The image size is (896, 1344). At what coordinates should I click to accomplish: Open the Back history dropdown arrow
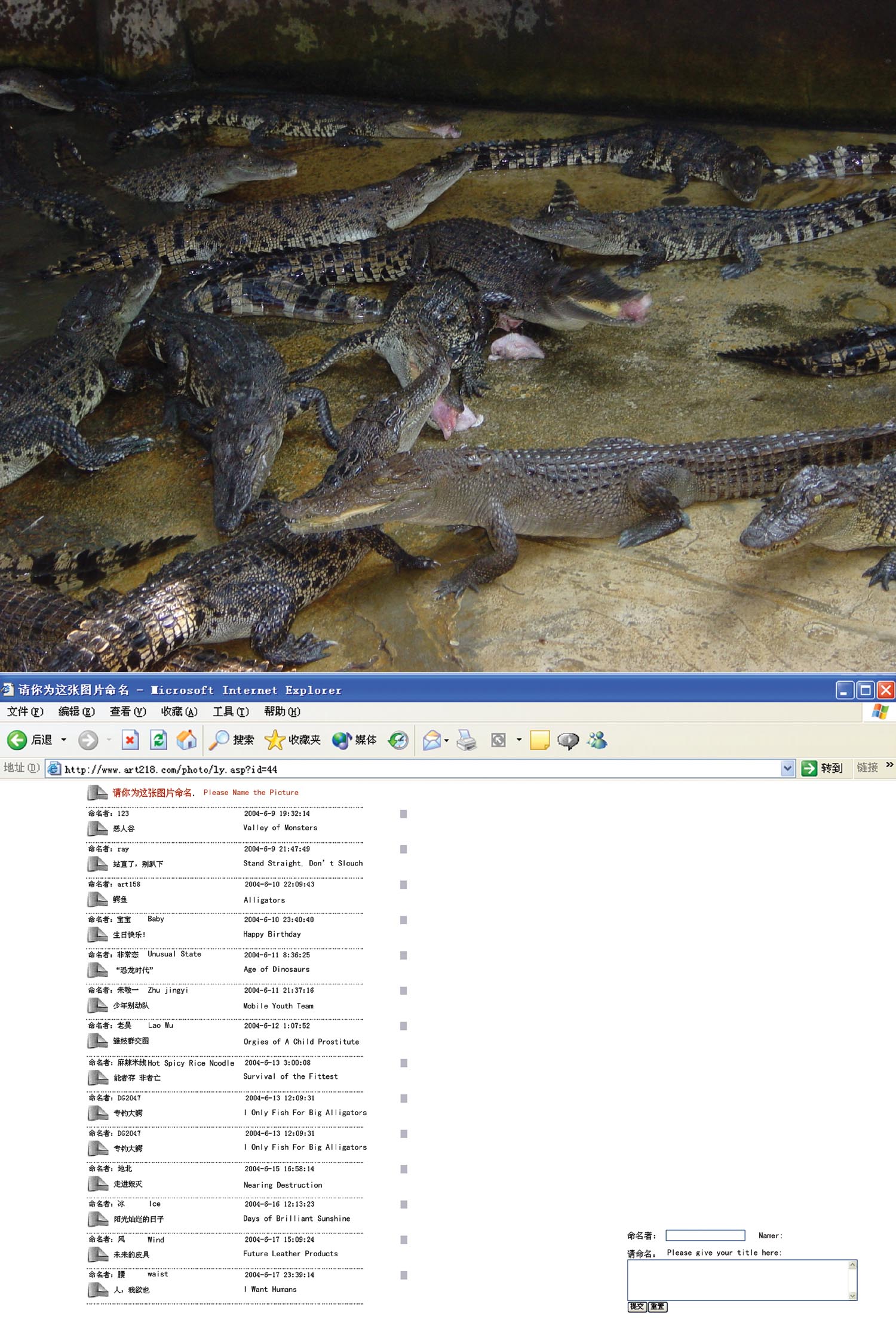tap(64, 740)
